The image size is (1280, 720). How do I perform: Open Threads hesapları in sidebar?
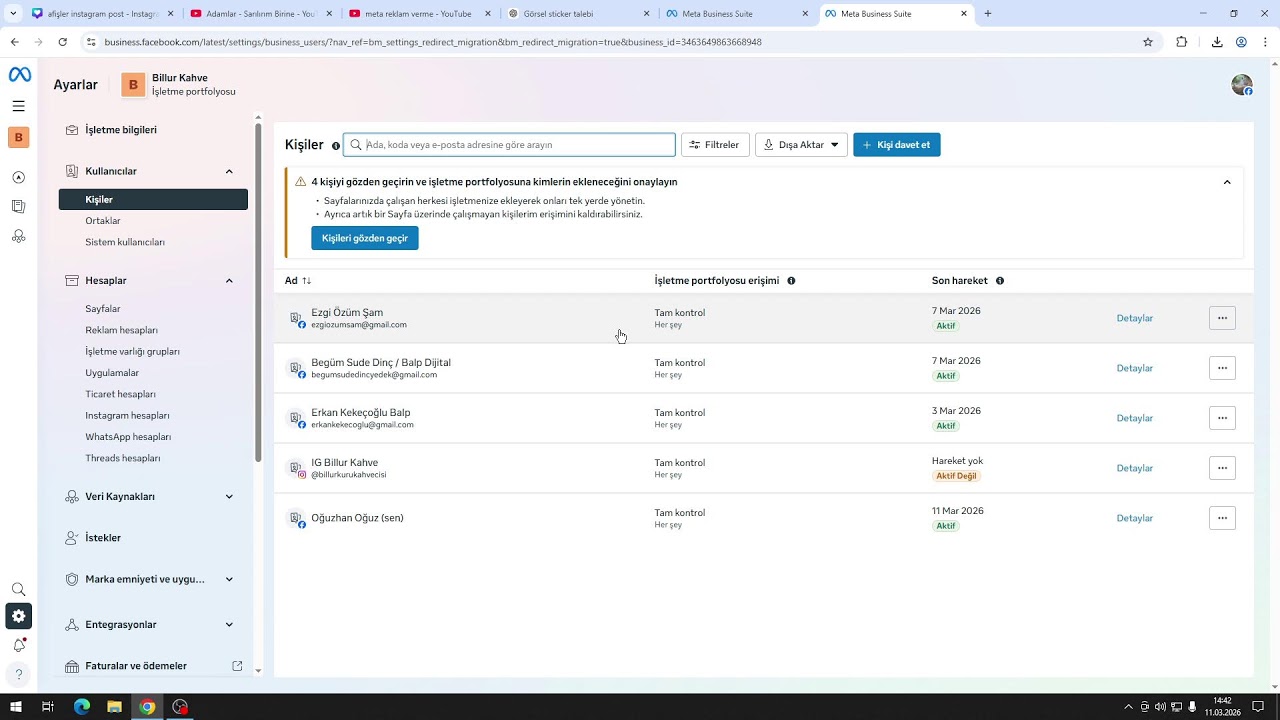click(123, 458)
